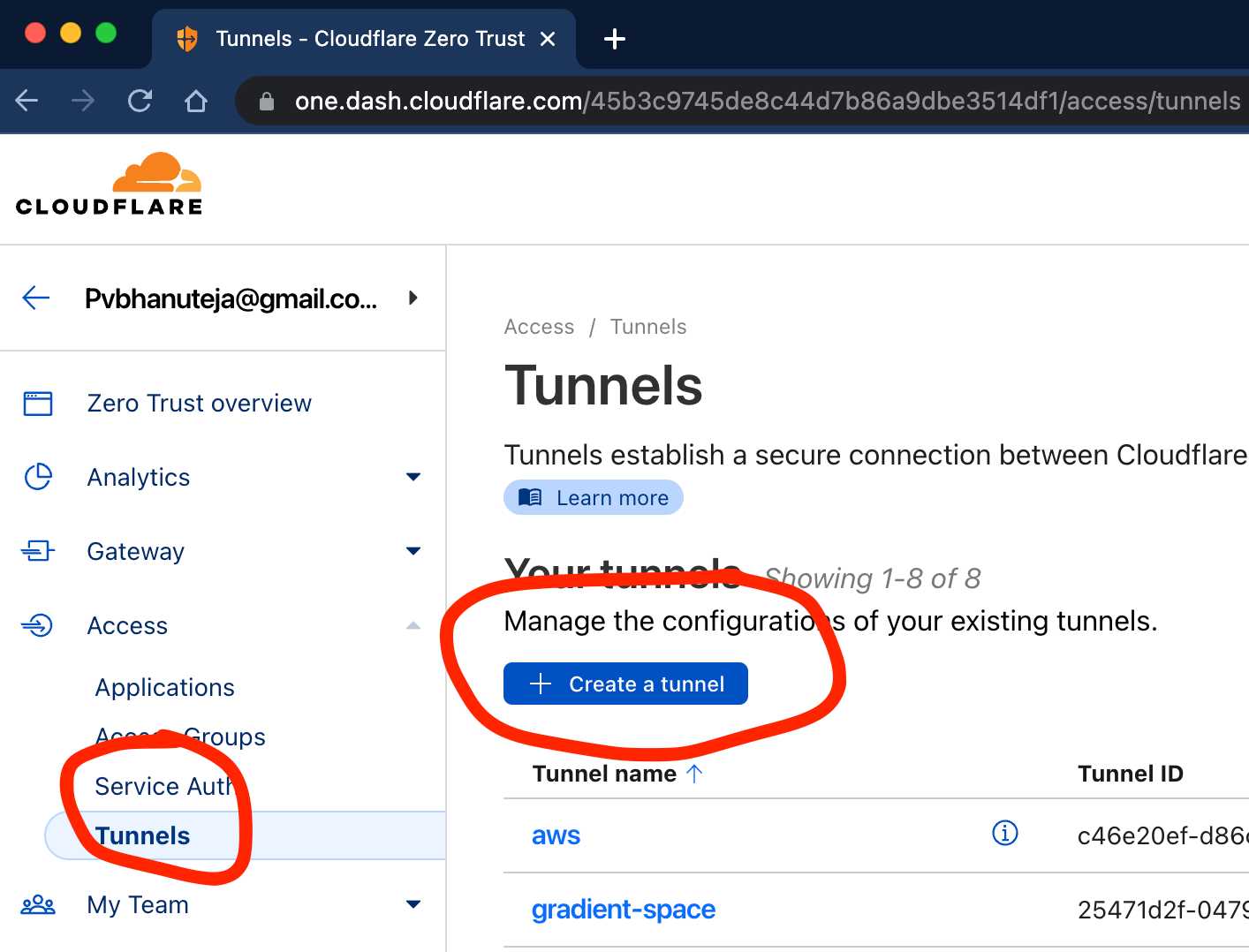This screenshot has height=952, width=1249.
Task: Click the Create a tunnel button
Action: [625, 684]
